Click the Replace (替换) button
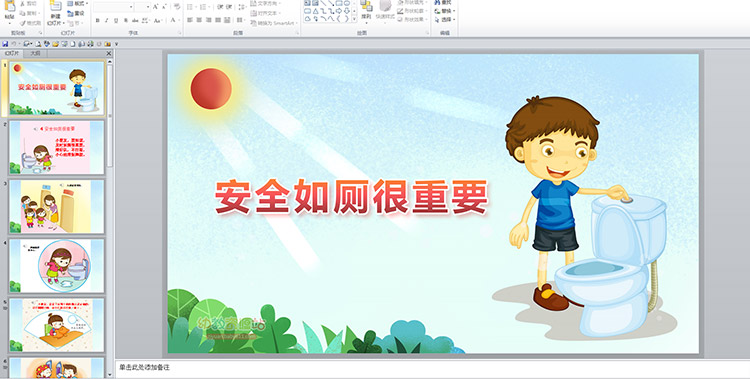750x379 pixels. pos(445,11)
